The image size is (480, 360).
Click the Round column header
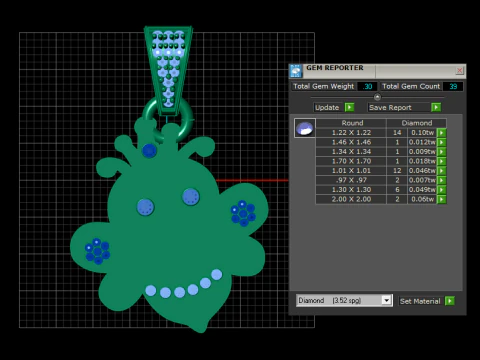click(351, 123)
